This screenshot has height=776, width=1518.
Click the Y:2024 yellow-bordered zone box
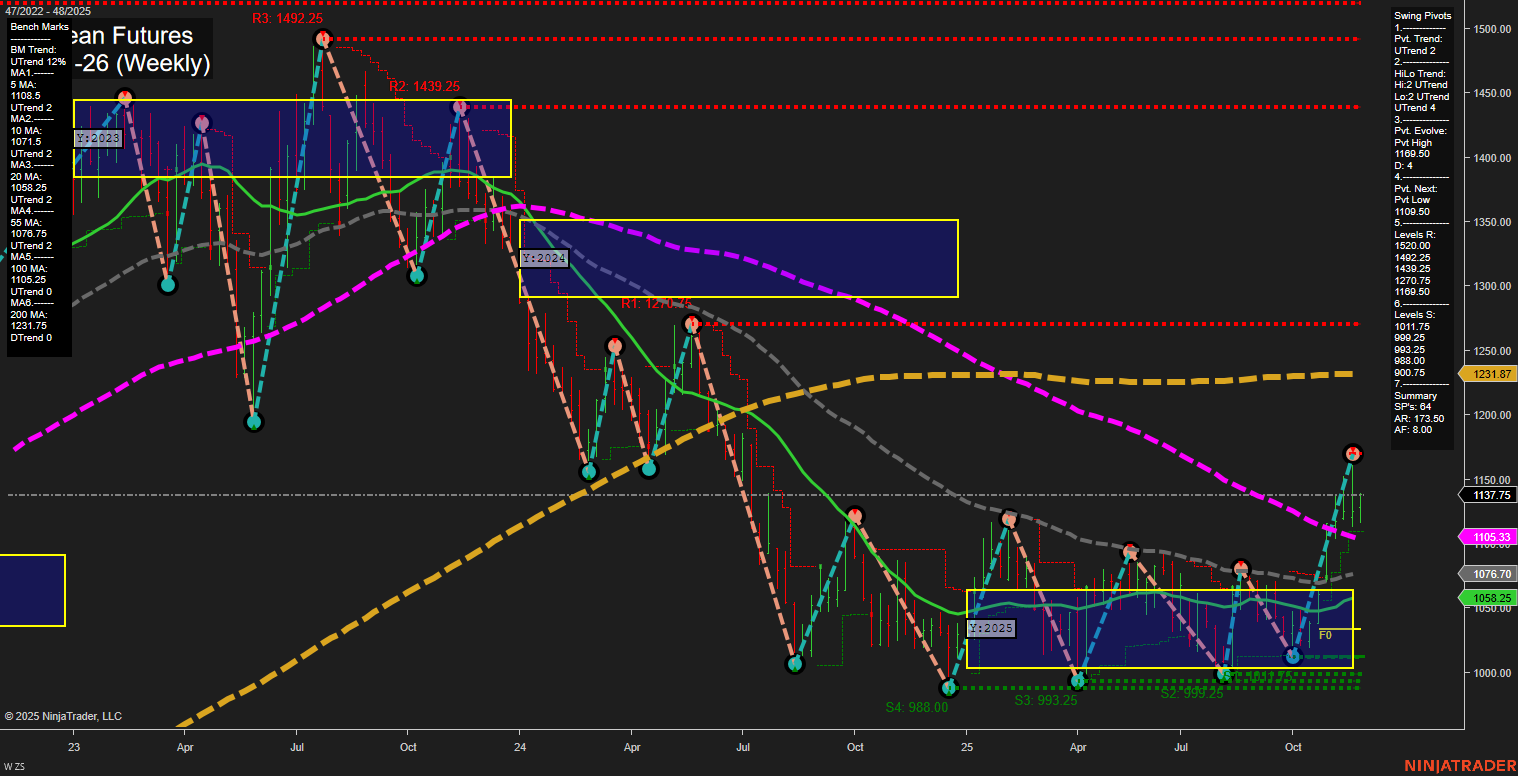coord(739,259)
